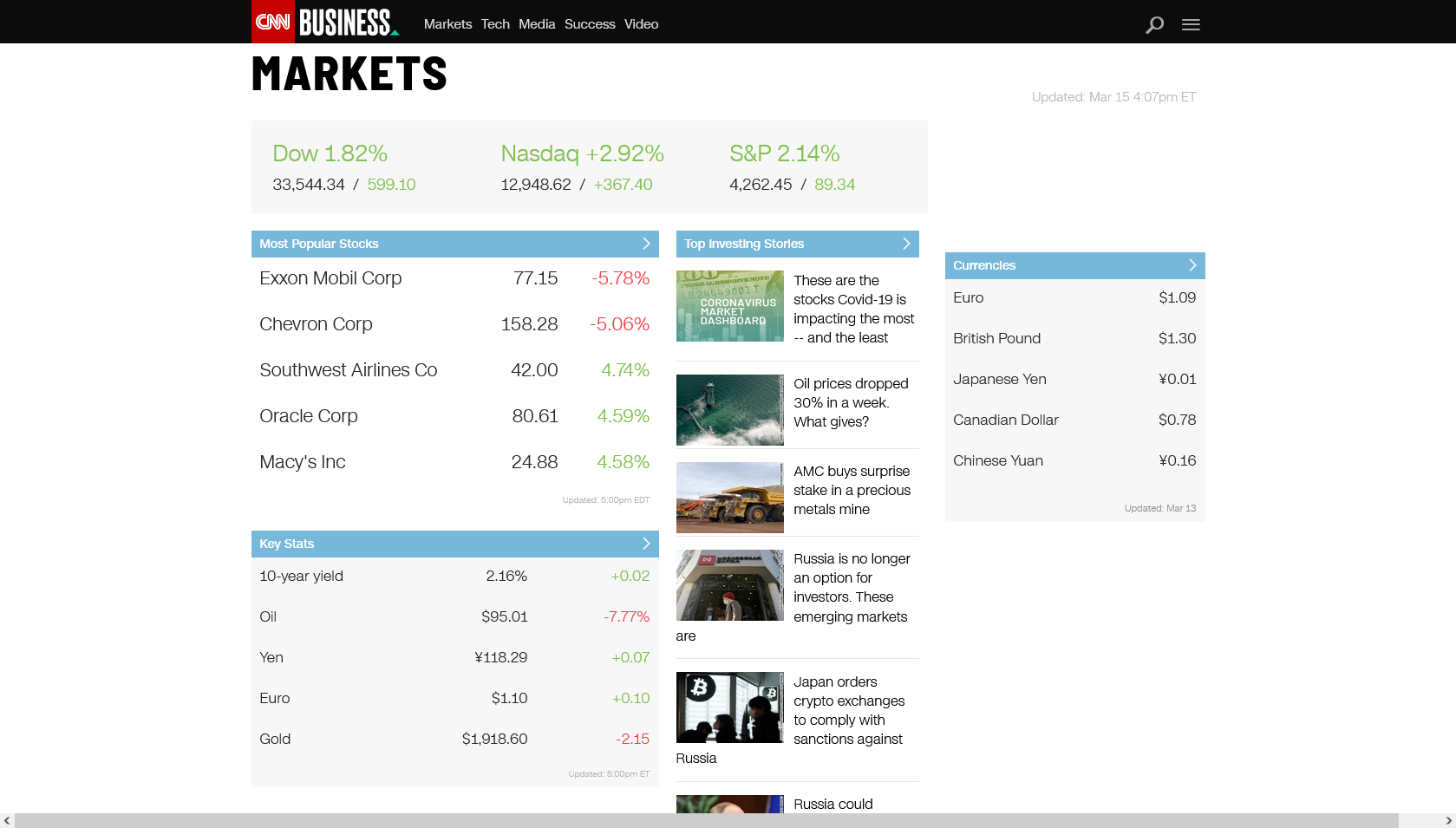
Task: Read 'Russia is no longer an option' story
Action: click(852, 588)
